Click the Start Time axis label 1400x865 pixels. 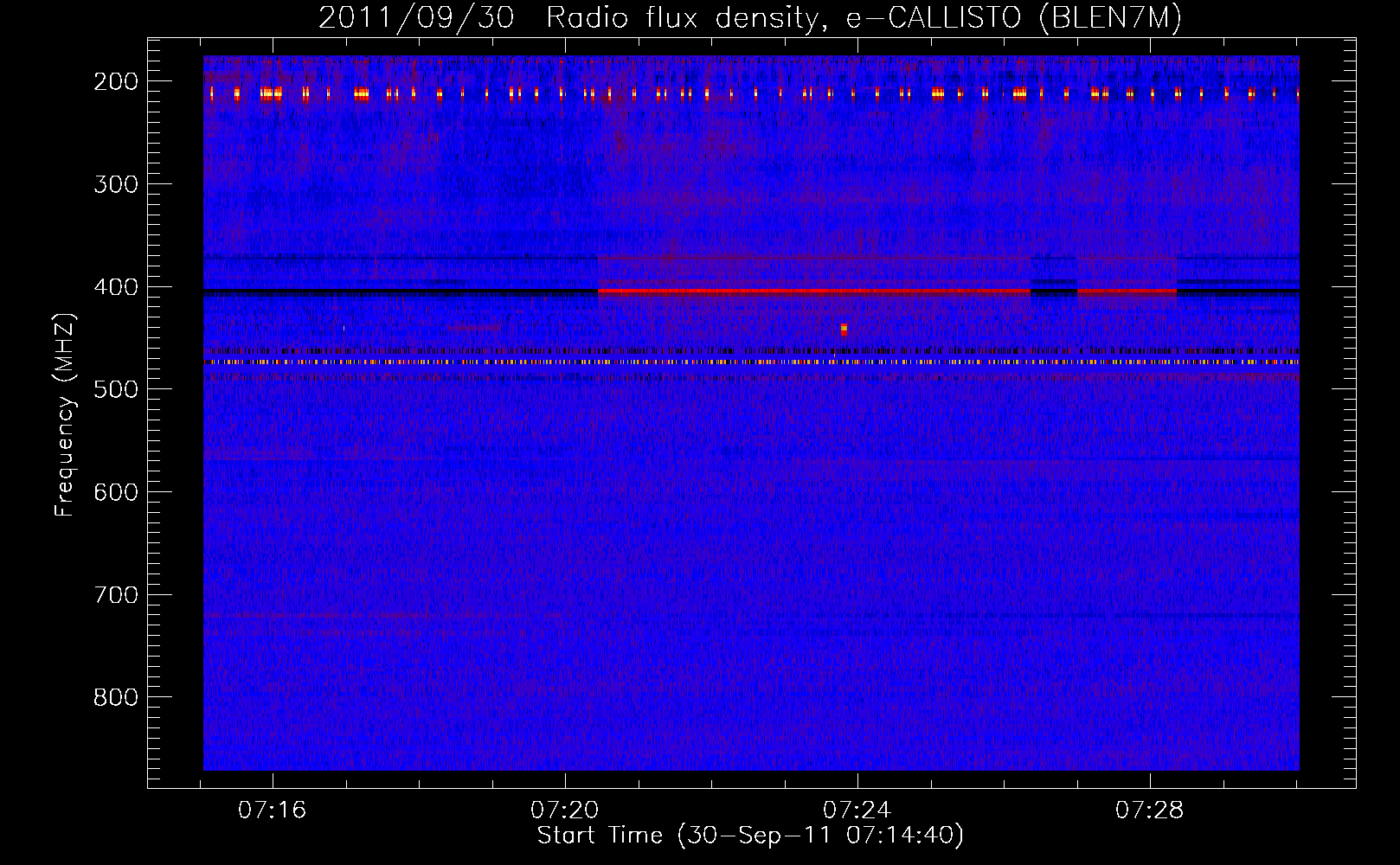coord(750,836)
